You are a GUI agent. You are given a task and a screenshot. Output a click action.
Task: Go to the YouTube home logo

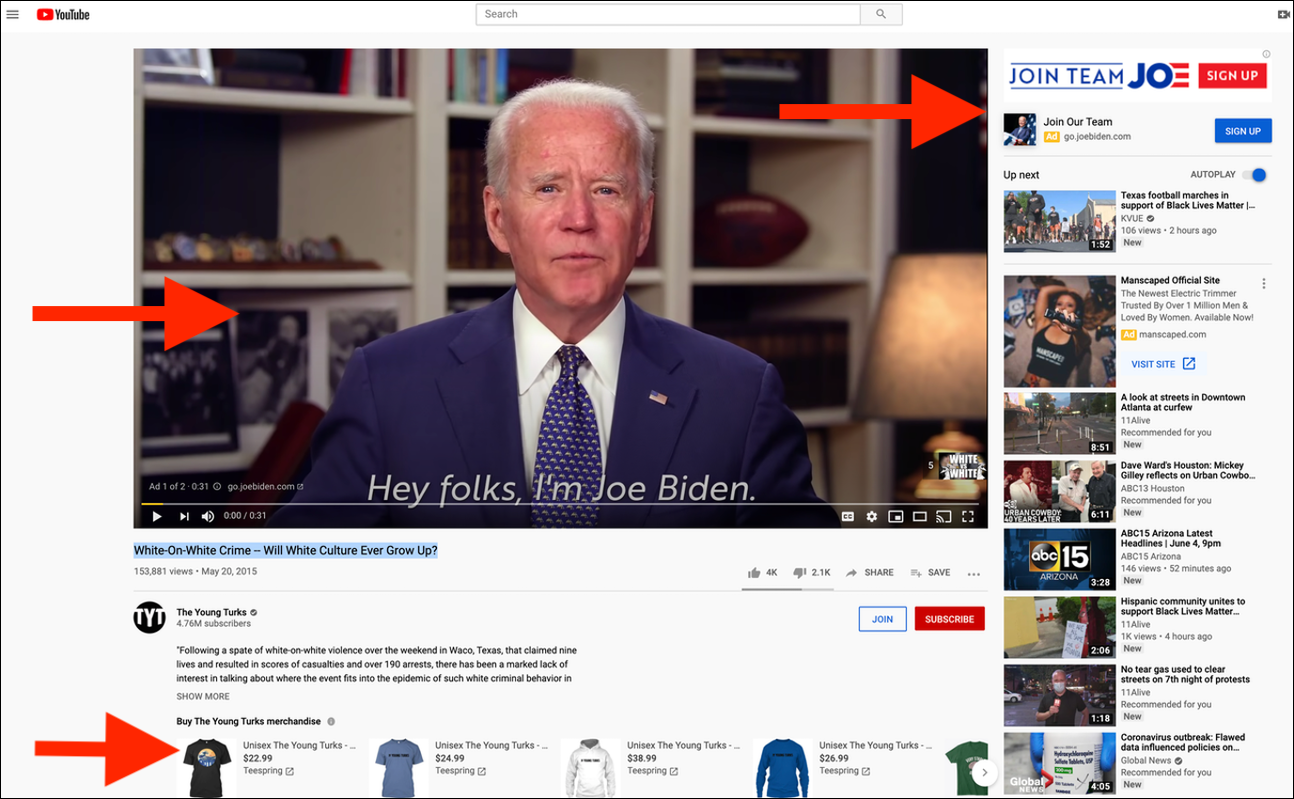tap(63, 14)
